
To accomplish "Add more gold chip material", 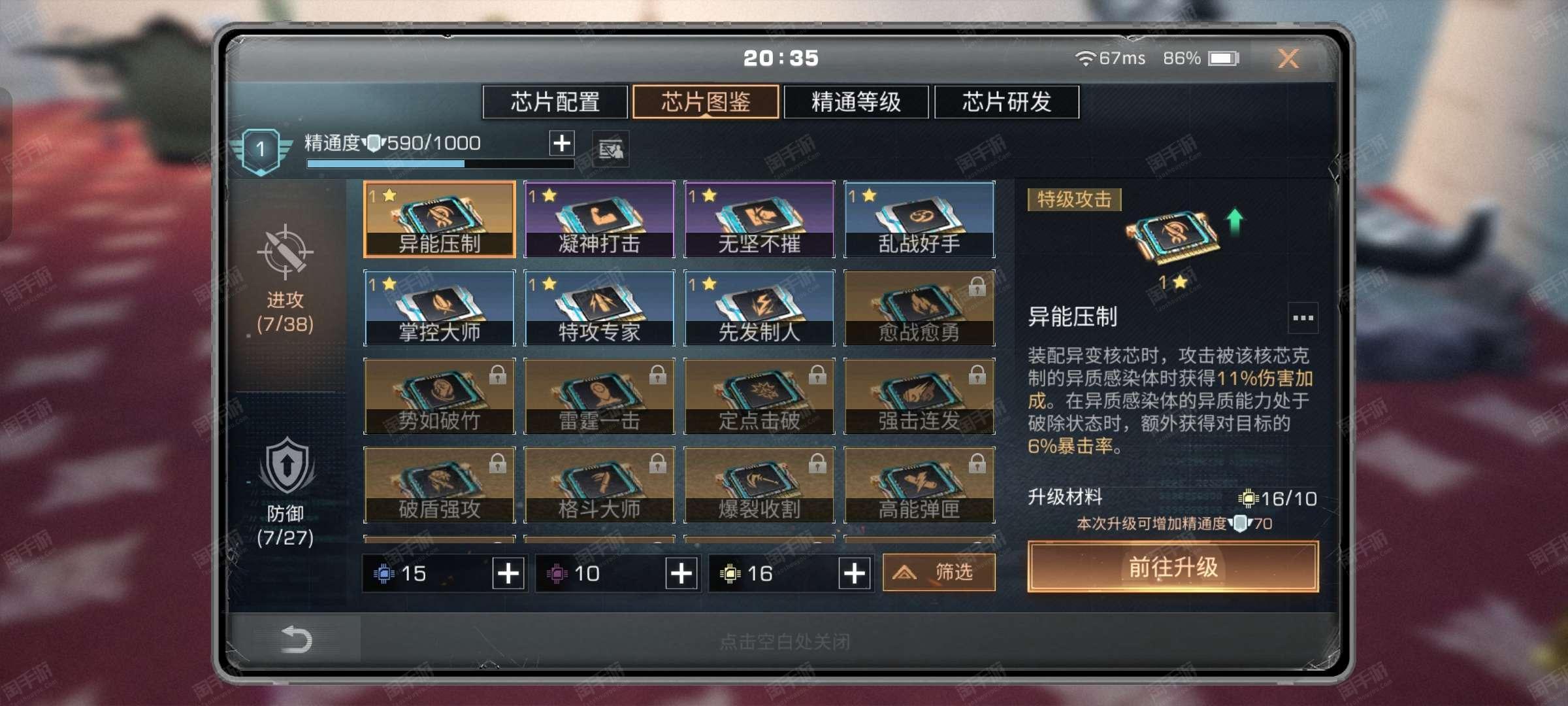I will click(x=855, y=573).
